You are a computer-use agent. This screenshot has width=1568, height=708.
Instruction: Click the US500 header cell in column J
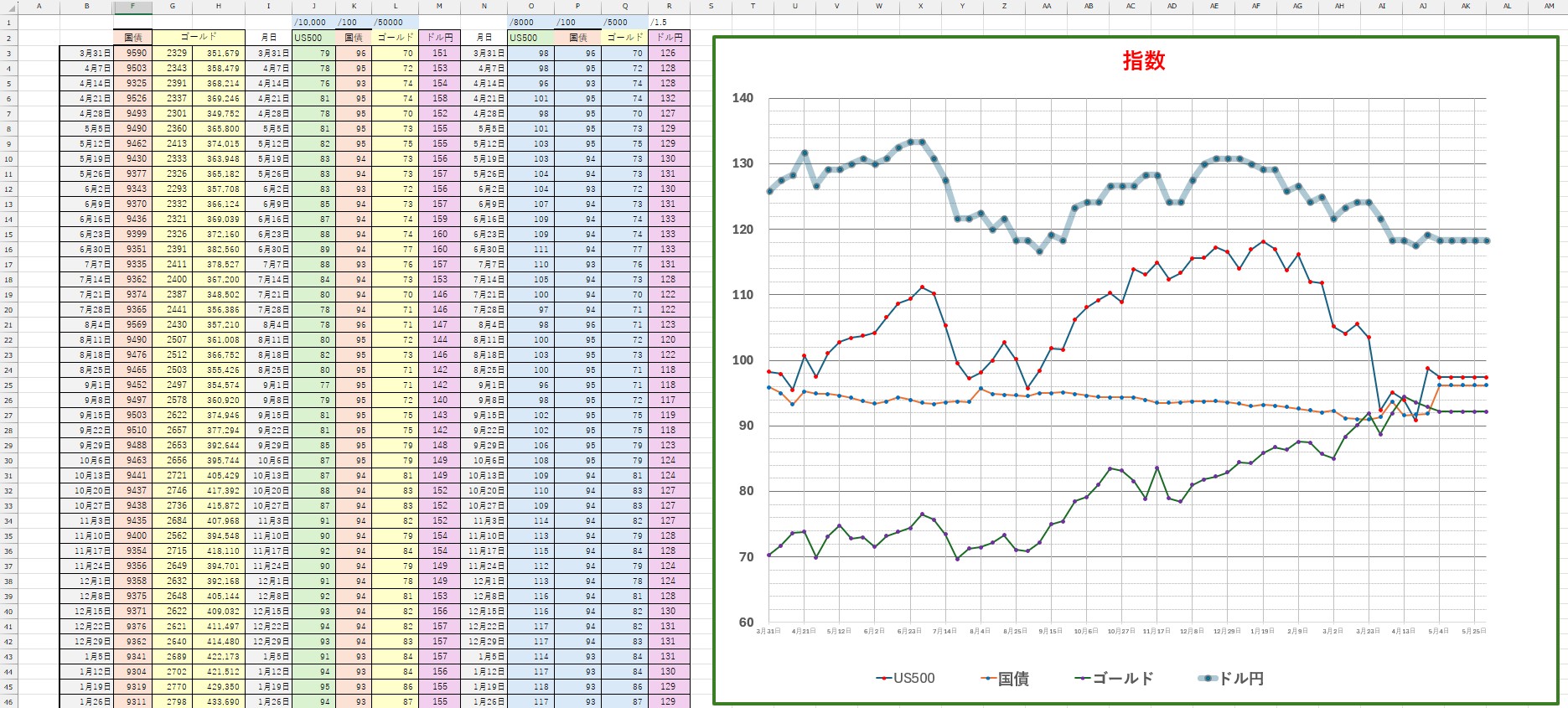[x=313, y=38]
